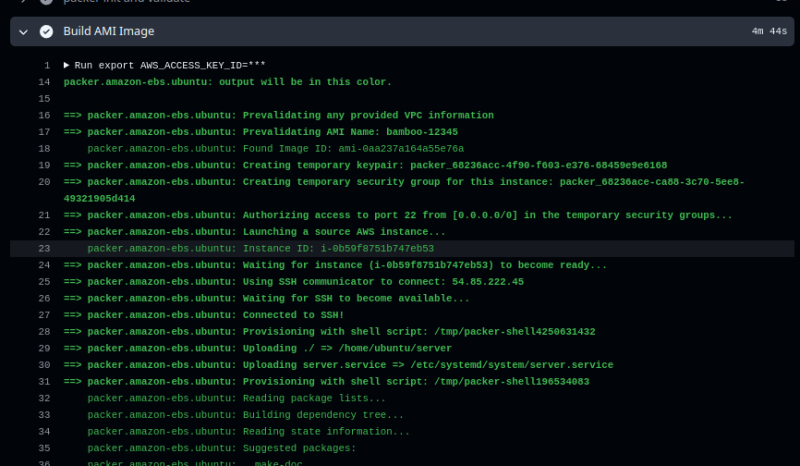This screenshot has height=466, width=800.
Task: Click line number 16 in the log
Action: tap(44, 116)
